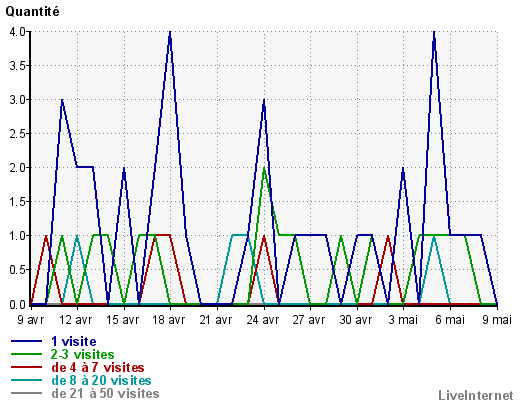Click the '9 mai' x-axis label
Screen dimensions: 520x405
[497, 320]
